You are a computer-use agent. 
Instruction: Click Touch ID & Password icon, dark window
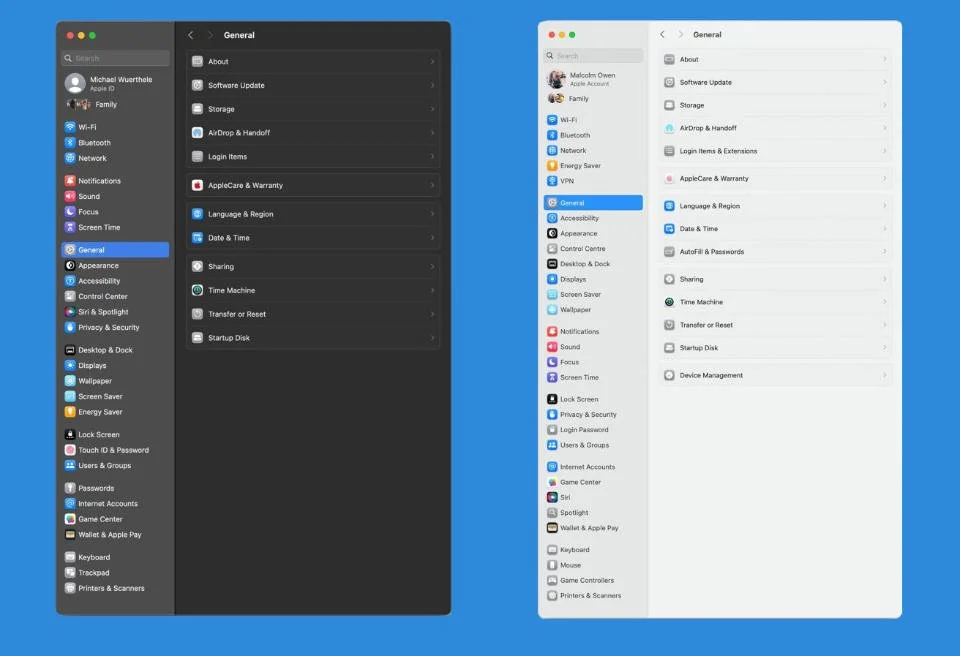click(x=70, y=450)
